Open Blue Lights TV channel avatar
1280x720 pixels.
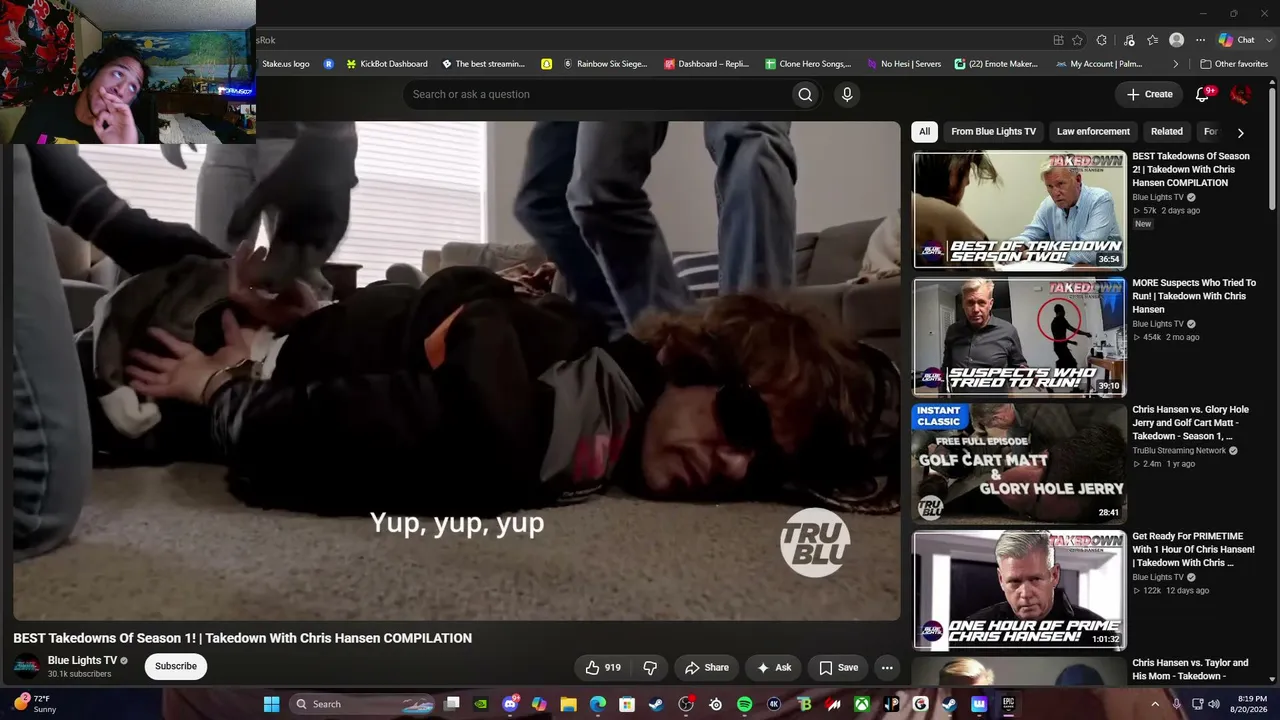point(27,666)
